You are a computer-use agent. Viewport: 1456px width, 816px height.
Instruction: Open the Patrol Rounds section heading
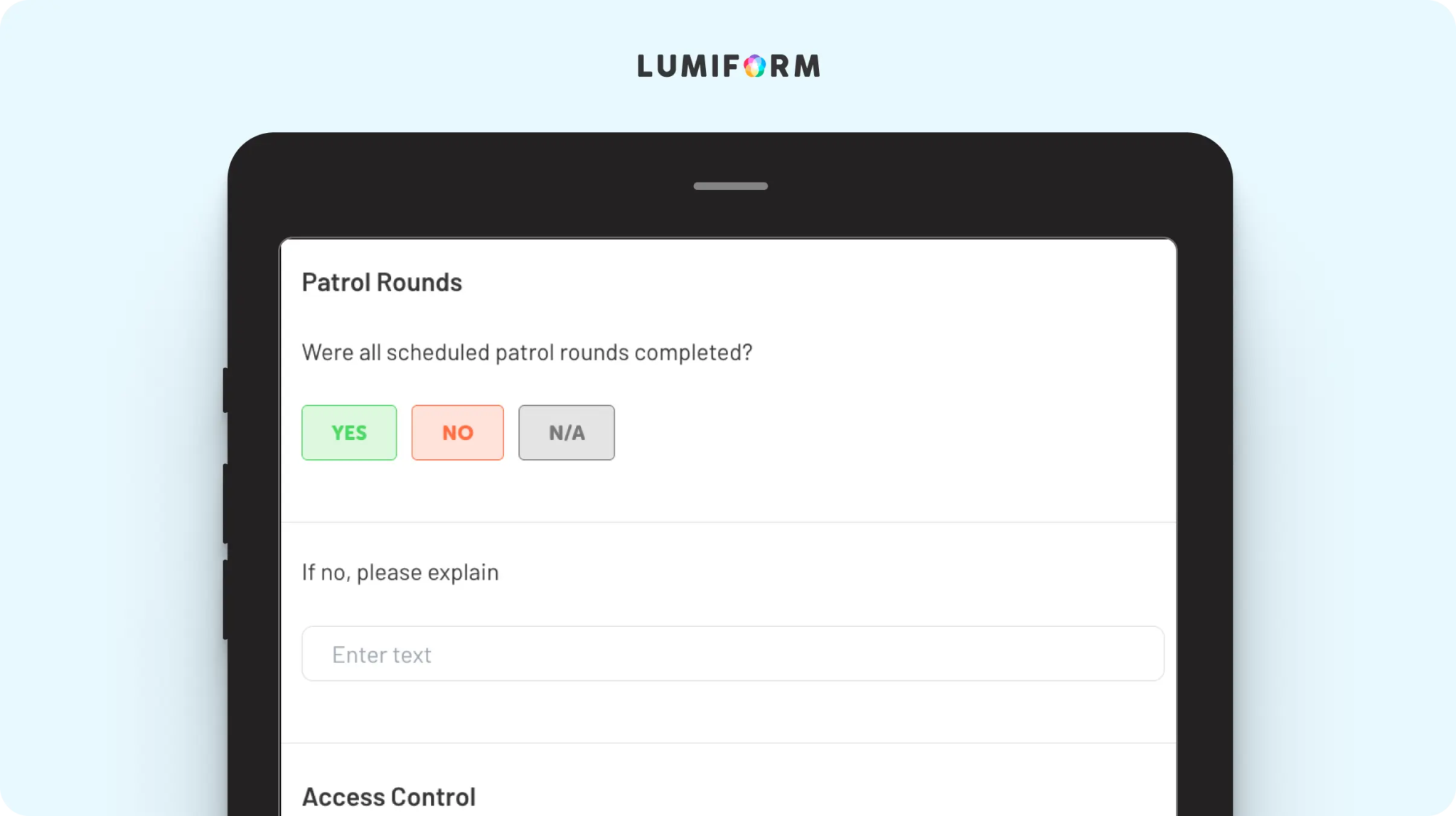[382, 282]
